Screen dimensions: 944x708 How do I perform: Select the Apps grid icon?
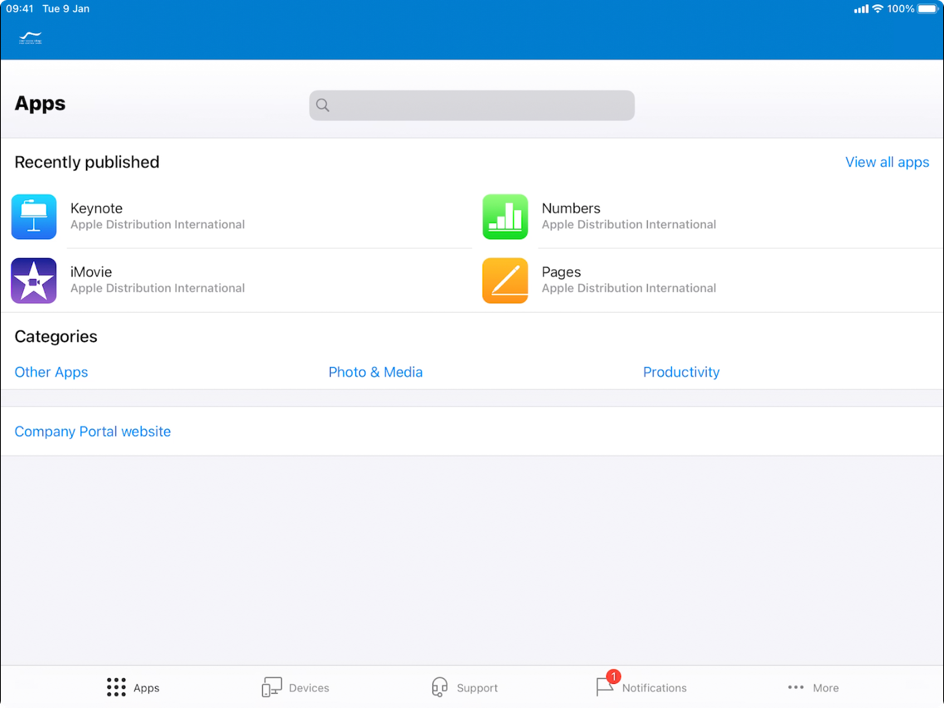point(116,687)
